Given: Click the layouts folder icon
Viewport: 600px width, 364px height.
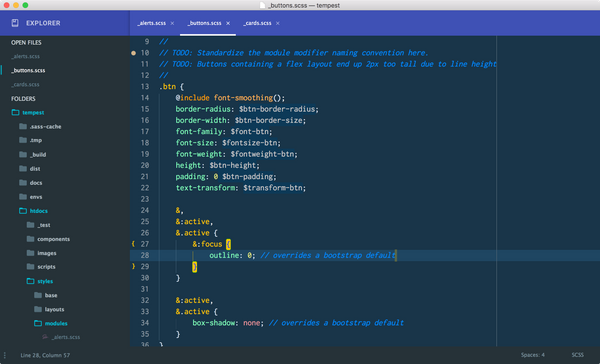Looking at the screenshot, I should (38, 309).
